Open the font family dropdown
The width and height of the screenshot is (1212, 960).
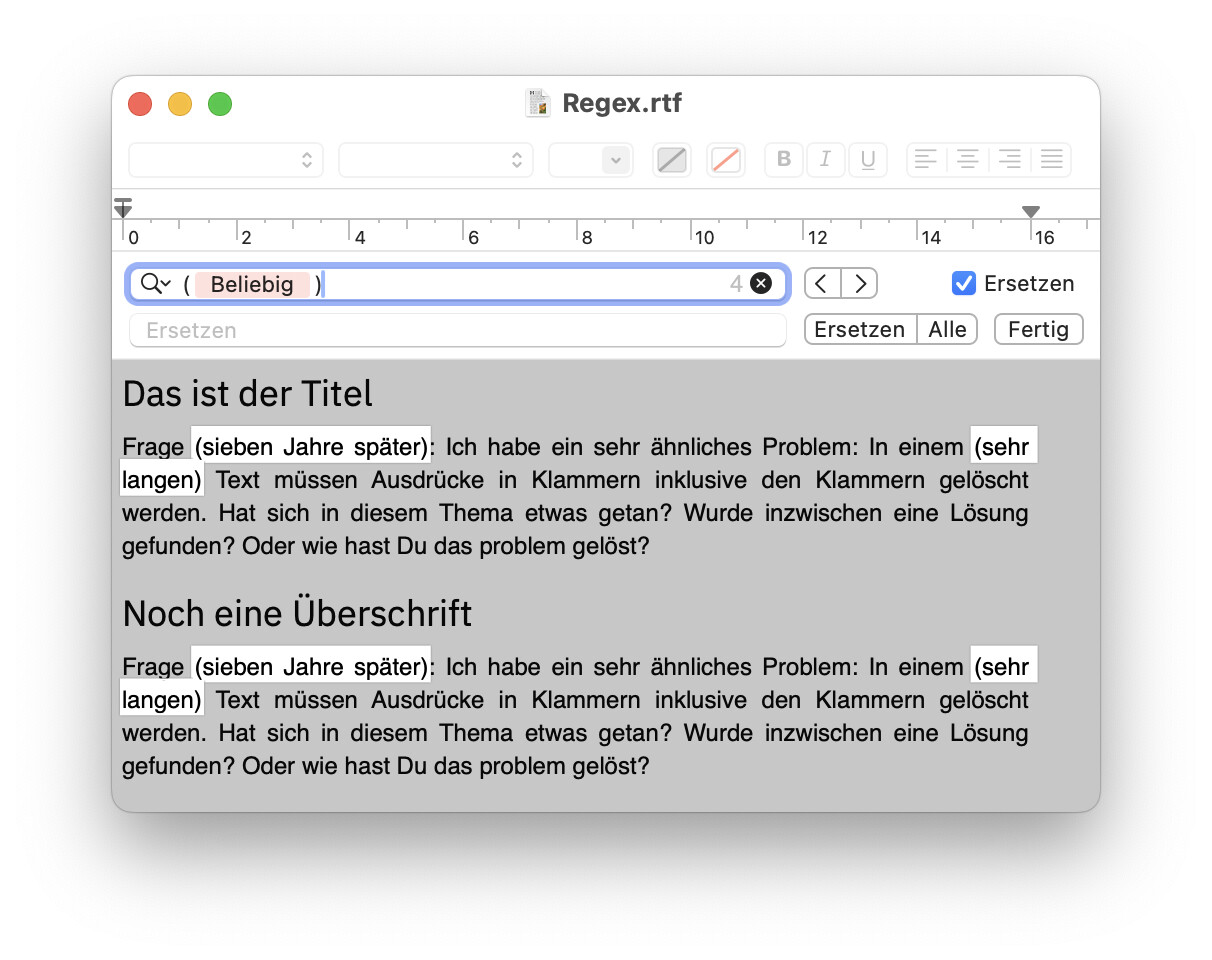[x=435, y=160]
